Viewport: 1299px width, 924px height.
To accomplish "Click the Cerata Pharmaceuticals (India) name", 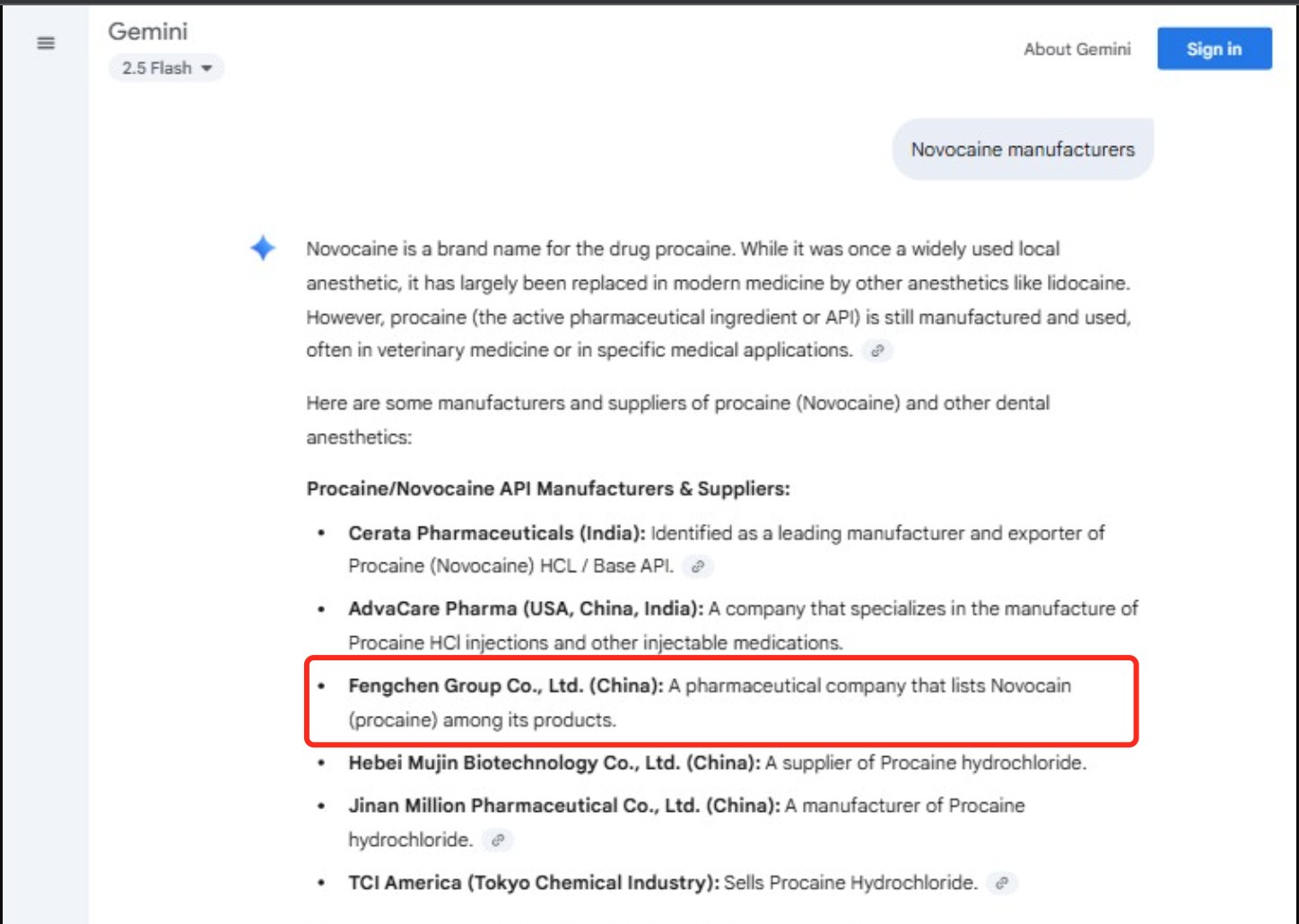I will 496,534.
